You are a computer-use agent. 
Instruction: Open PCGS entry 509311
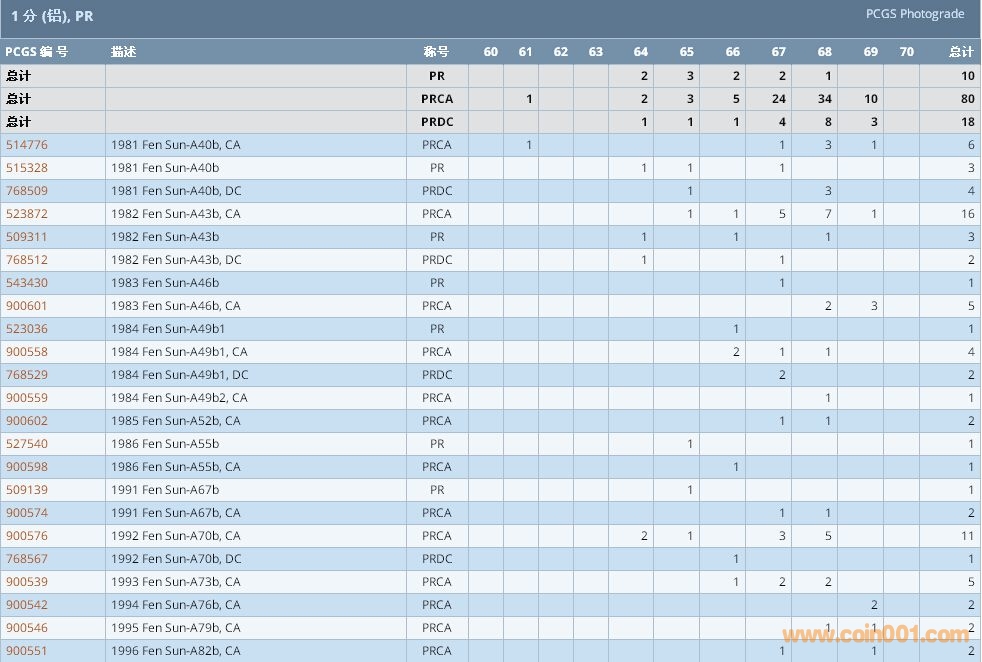point(27,237)
